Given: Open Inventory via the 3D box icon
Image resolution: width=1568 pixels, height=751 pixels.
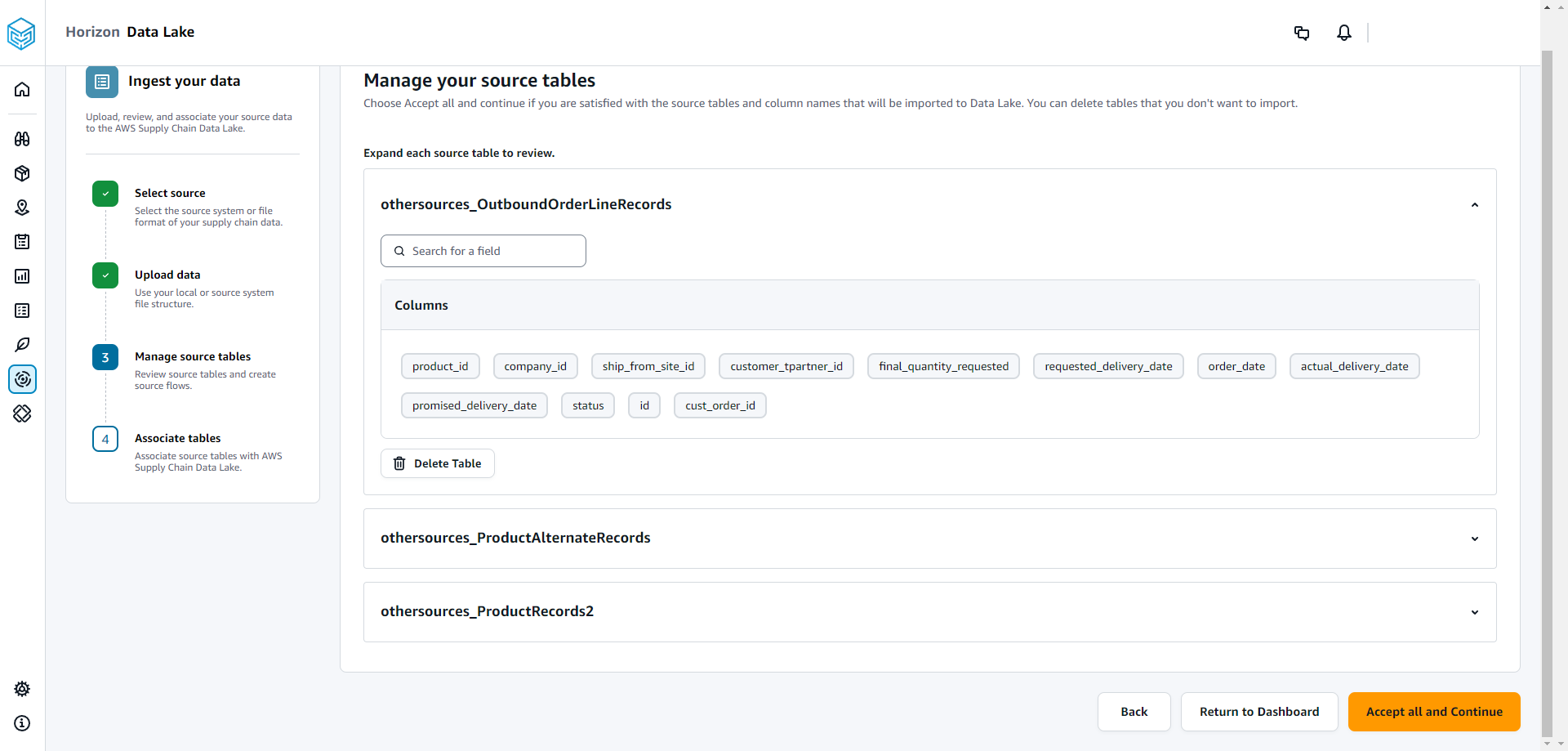Looking at the screenshot, I should [22, 173].
